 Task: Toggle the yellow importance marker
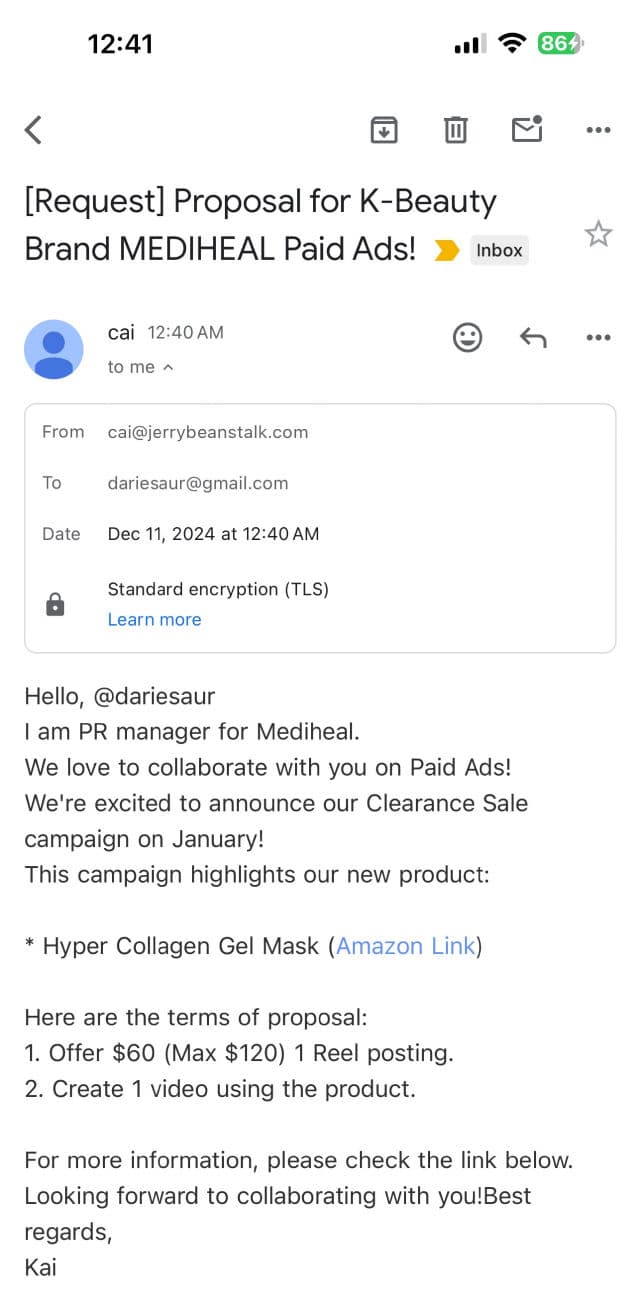pyautogui.click(x=446, y=251)
